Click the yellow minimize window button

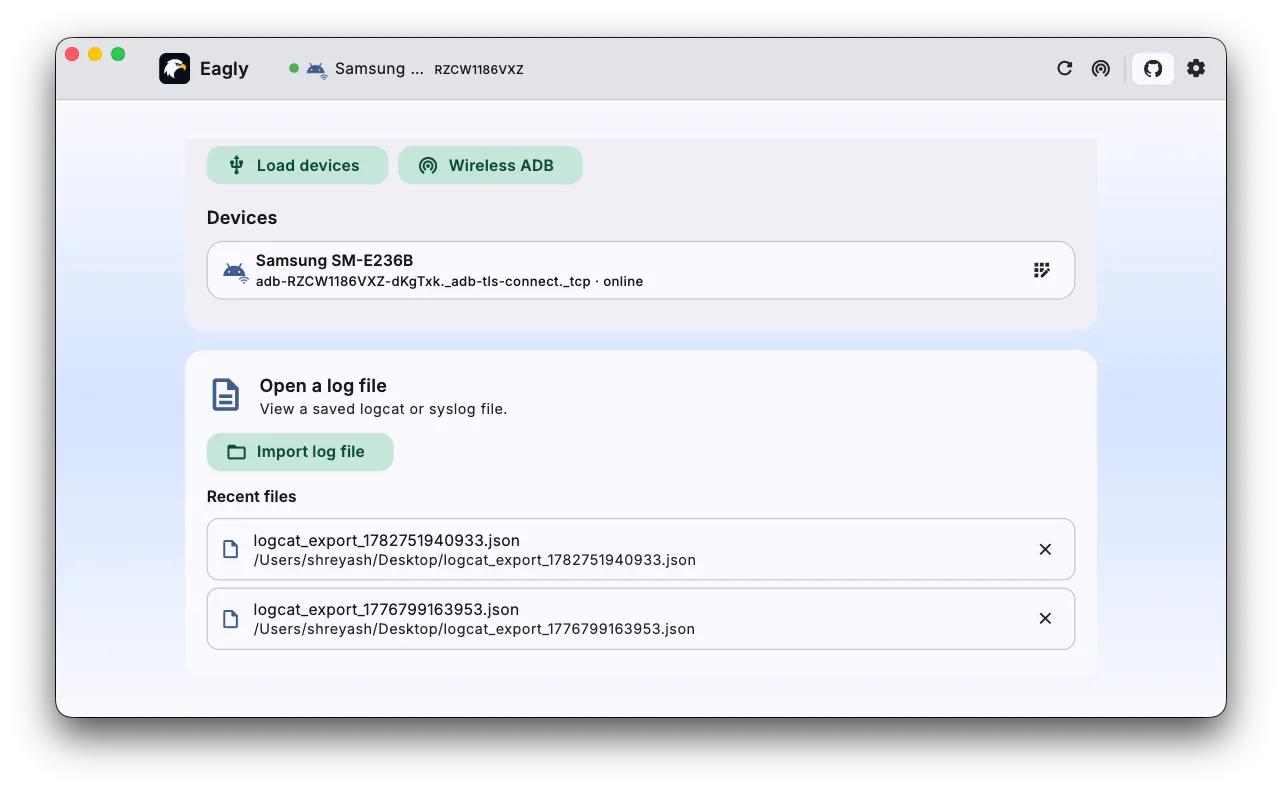95,54
